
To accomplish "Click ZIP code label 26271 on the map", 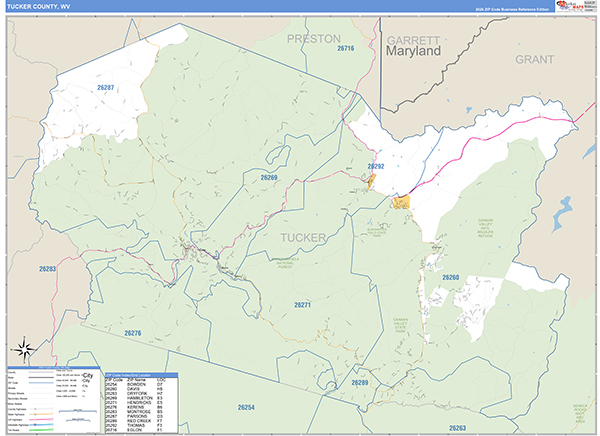I will [302, 305].
